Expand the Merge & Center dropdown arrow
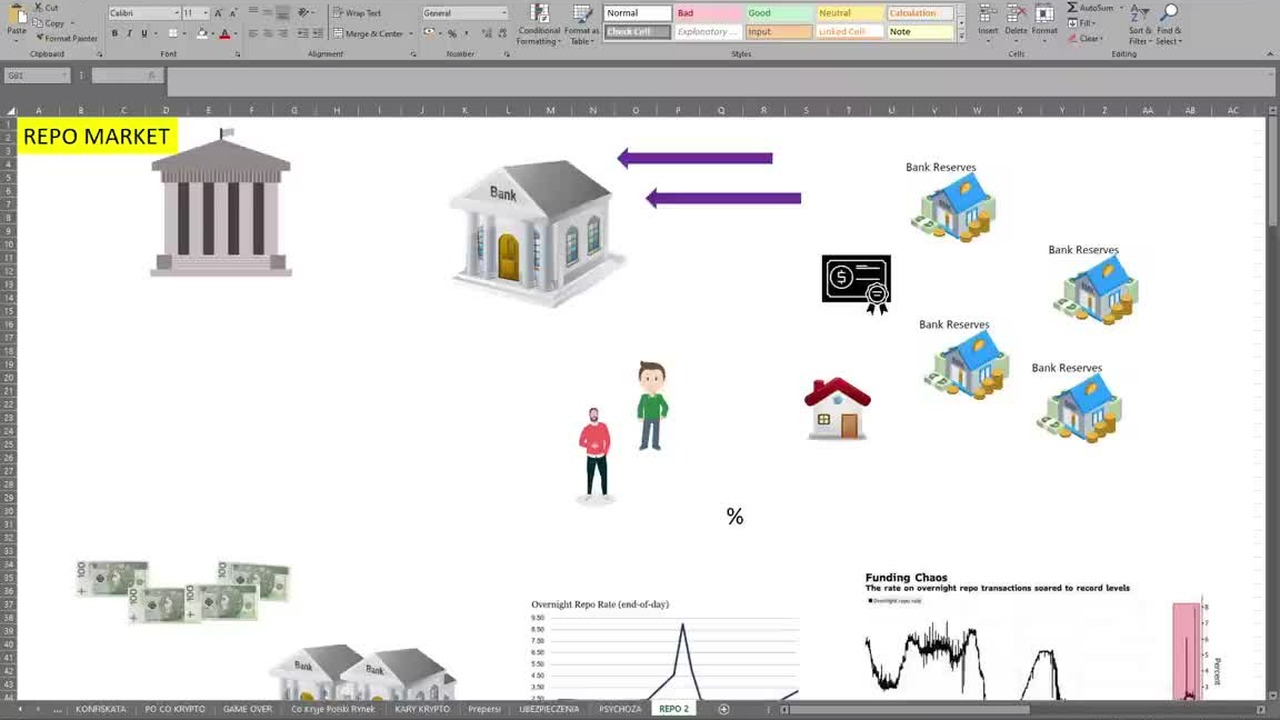The height and width of the screenshot is (720, 1280). 410,34
